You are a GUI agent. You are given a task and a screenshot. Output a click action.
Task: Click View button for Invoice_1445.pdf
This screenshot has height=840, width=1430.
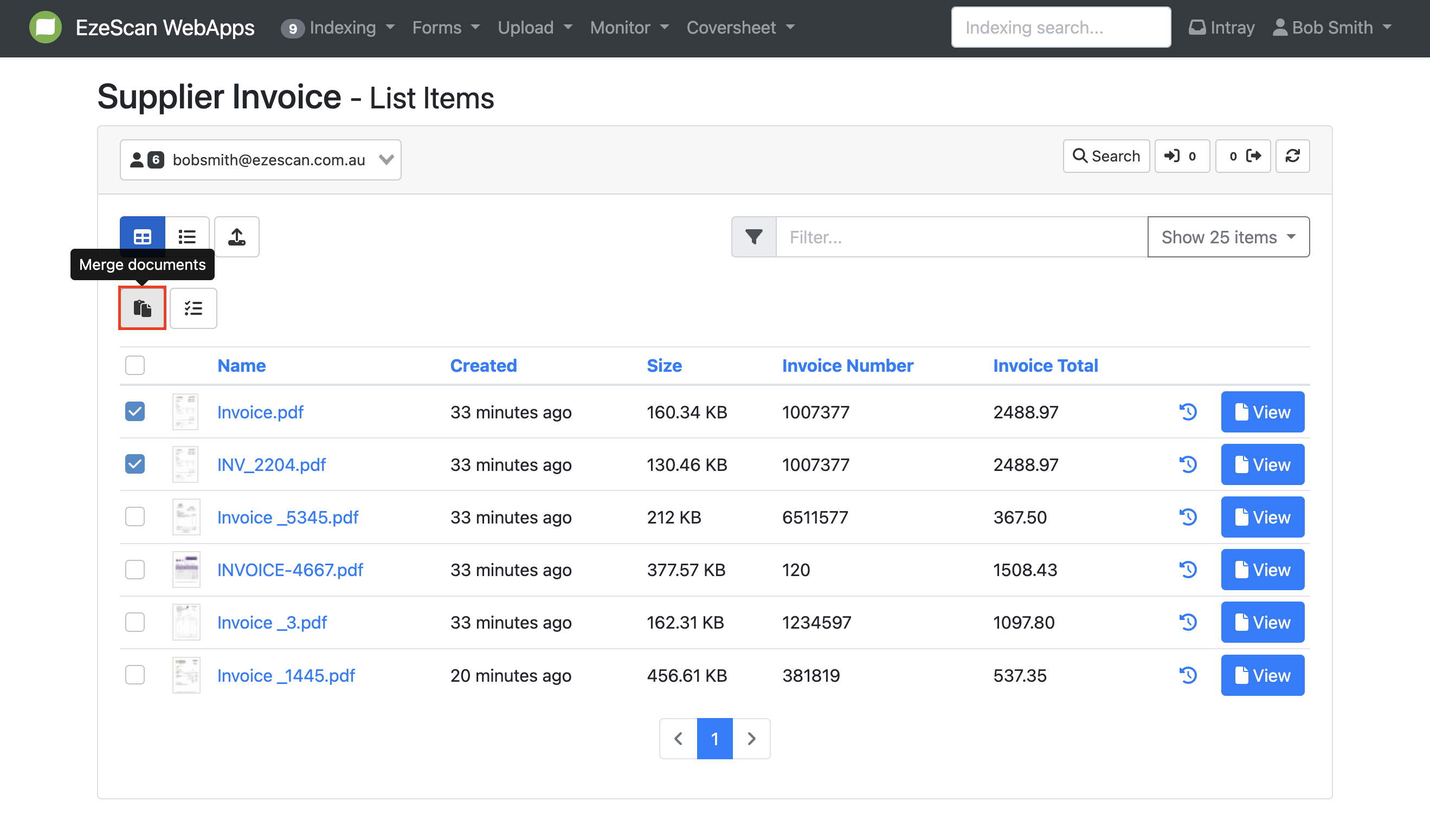[x=1262, y=675]
